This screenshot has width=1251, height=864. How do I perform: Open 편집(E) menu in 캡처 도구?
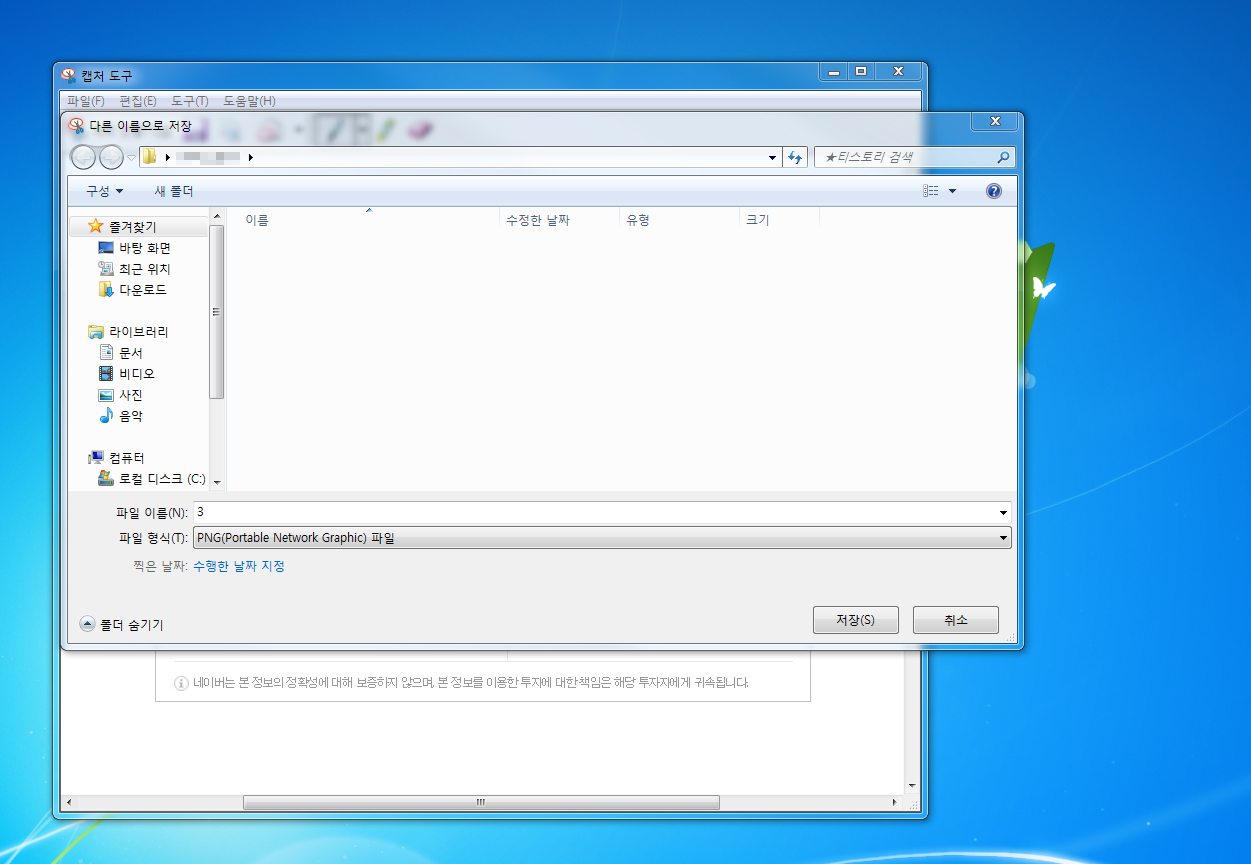point(138,101)
